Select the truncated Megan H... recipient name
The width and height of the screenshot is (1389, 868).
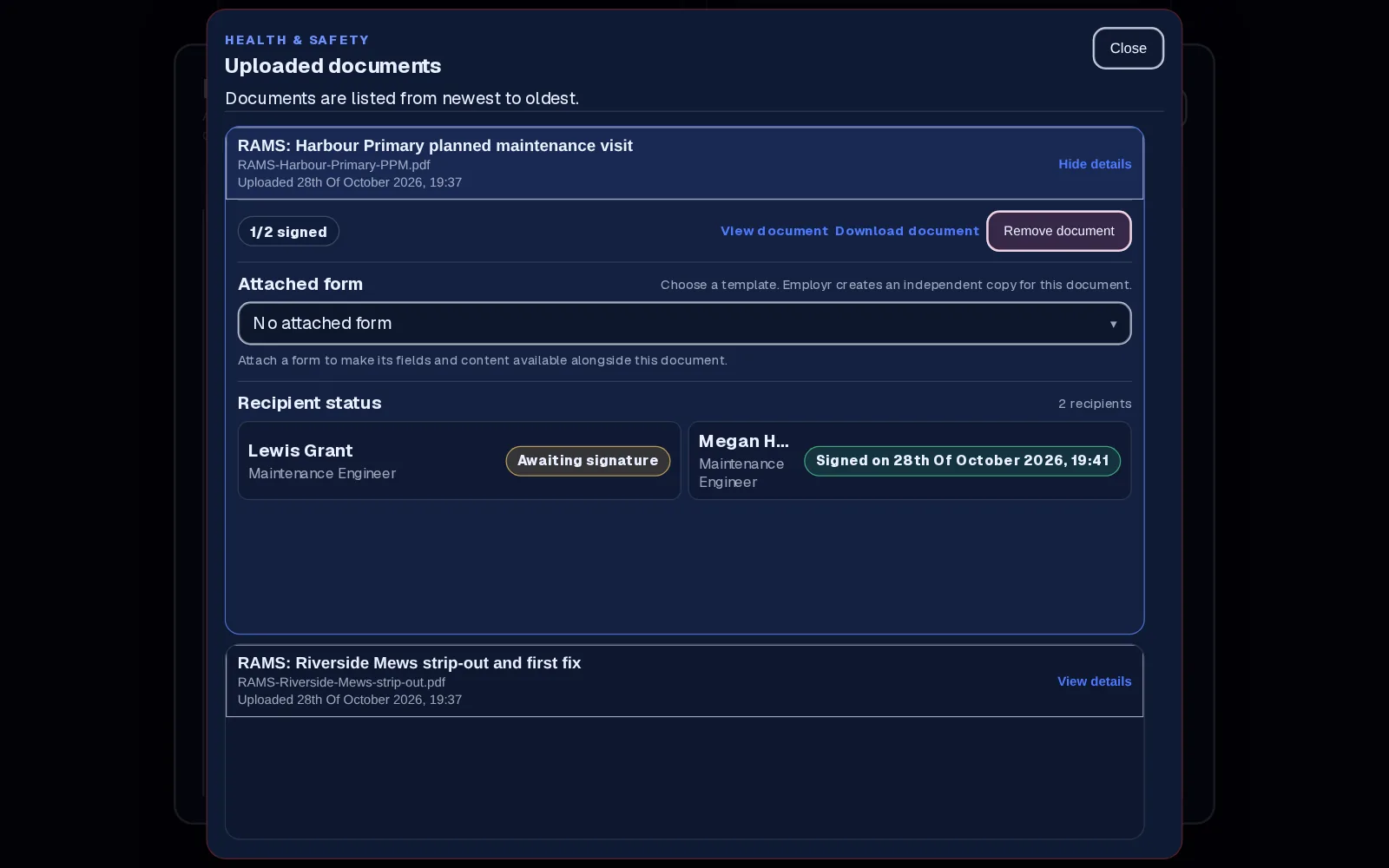[744, 441]
